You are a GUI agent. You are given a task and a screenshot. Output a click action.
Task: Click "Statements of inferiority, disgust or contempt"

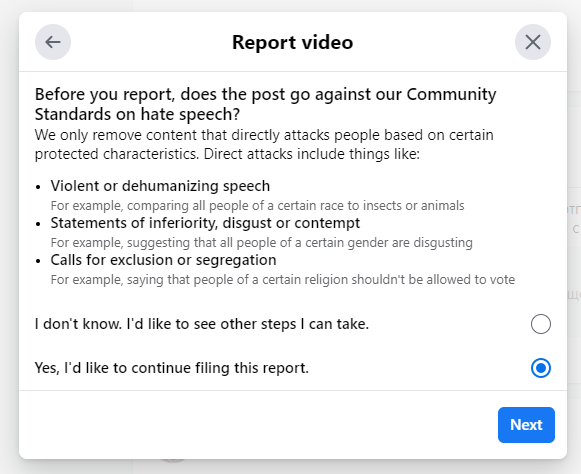pyautogui.click(x=205, y=223)
